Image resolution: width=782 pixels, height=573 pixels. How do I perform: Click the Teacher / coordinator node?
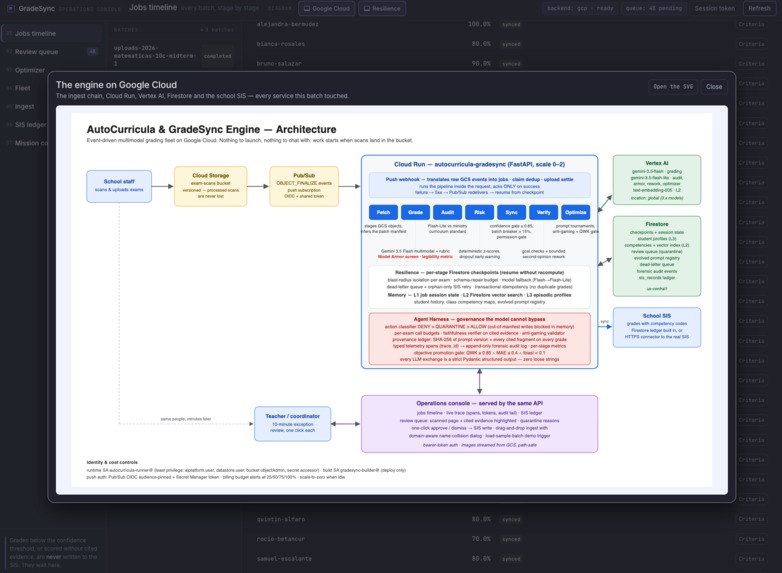pyautogui.click(x=293, y=424)
